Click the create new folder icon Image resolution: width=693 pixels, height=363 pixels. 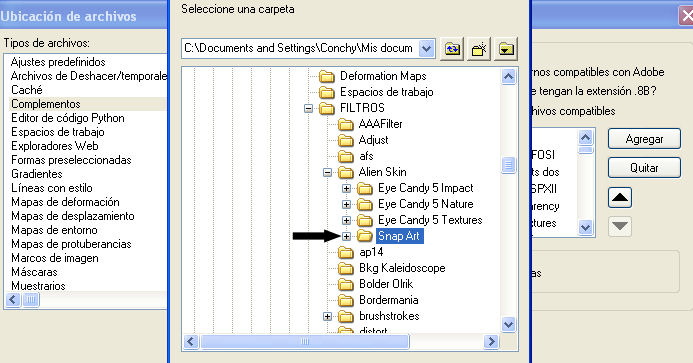click(x=479, y=48)
